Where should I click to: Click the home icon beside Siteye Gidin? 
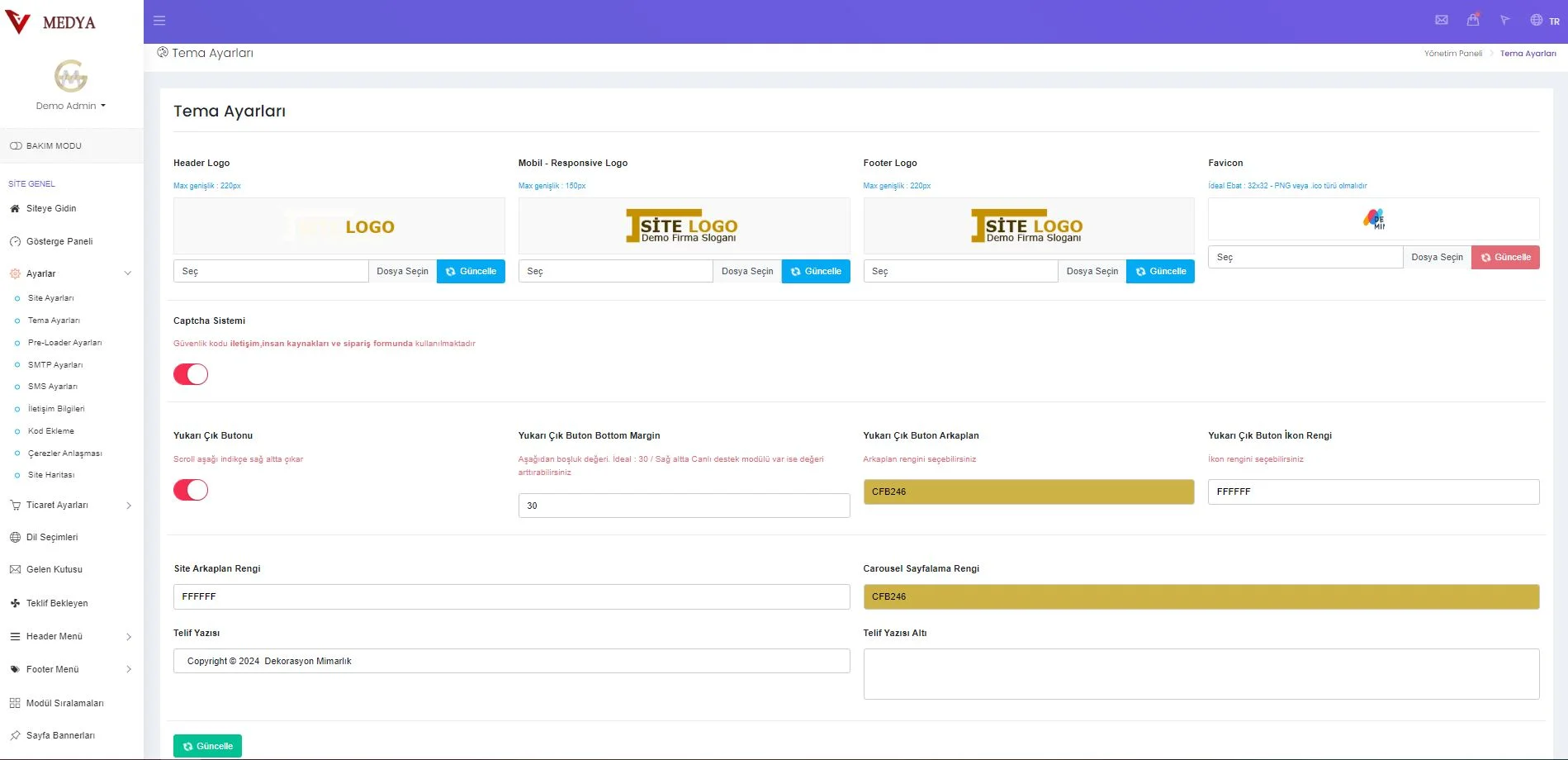point(15,209)
